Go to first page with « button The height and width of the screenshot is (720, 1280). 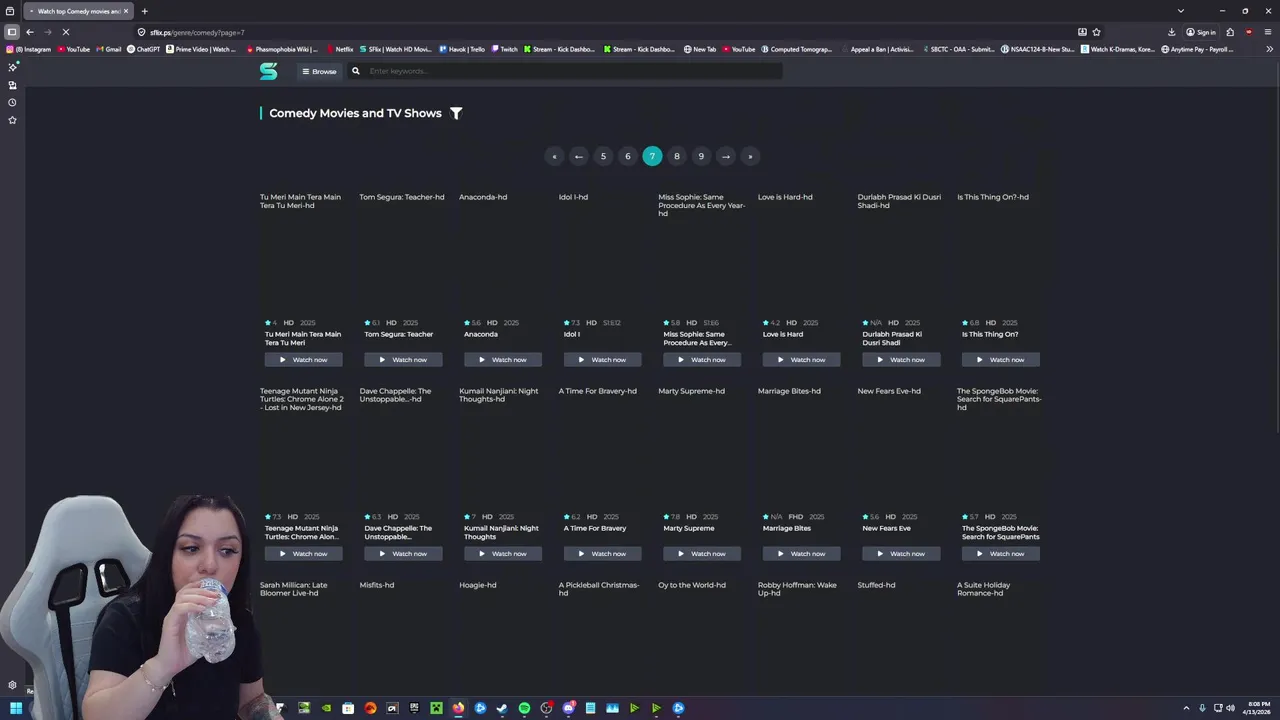coord(554,156)
